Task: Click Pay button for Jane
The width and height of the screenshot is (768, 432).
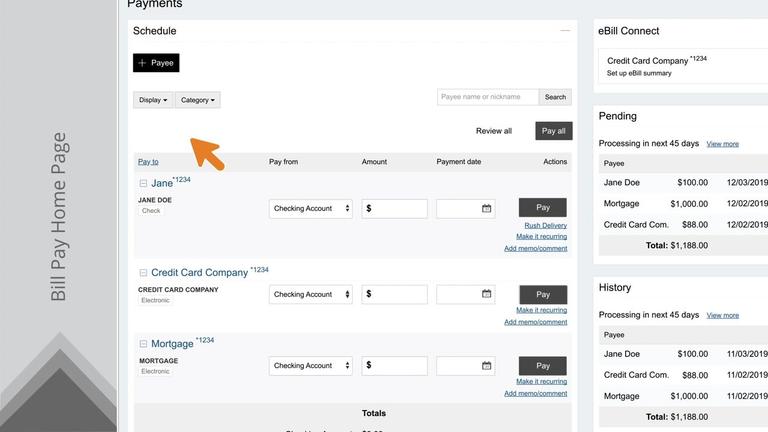Action: 543,208
